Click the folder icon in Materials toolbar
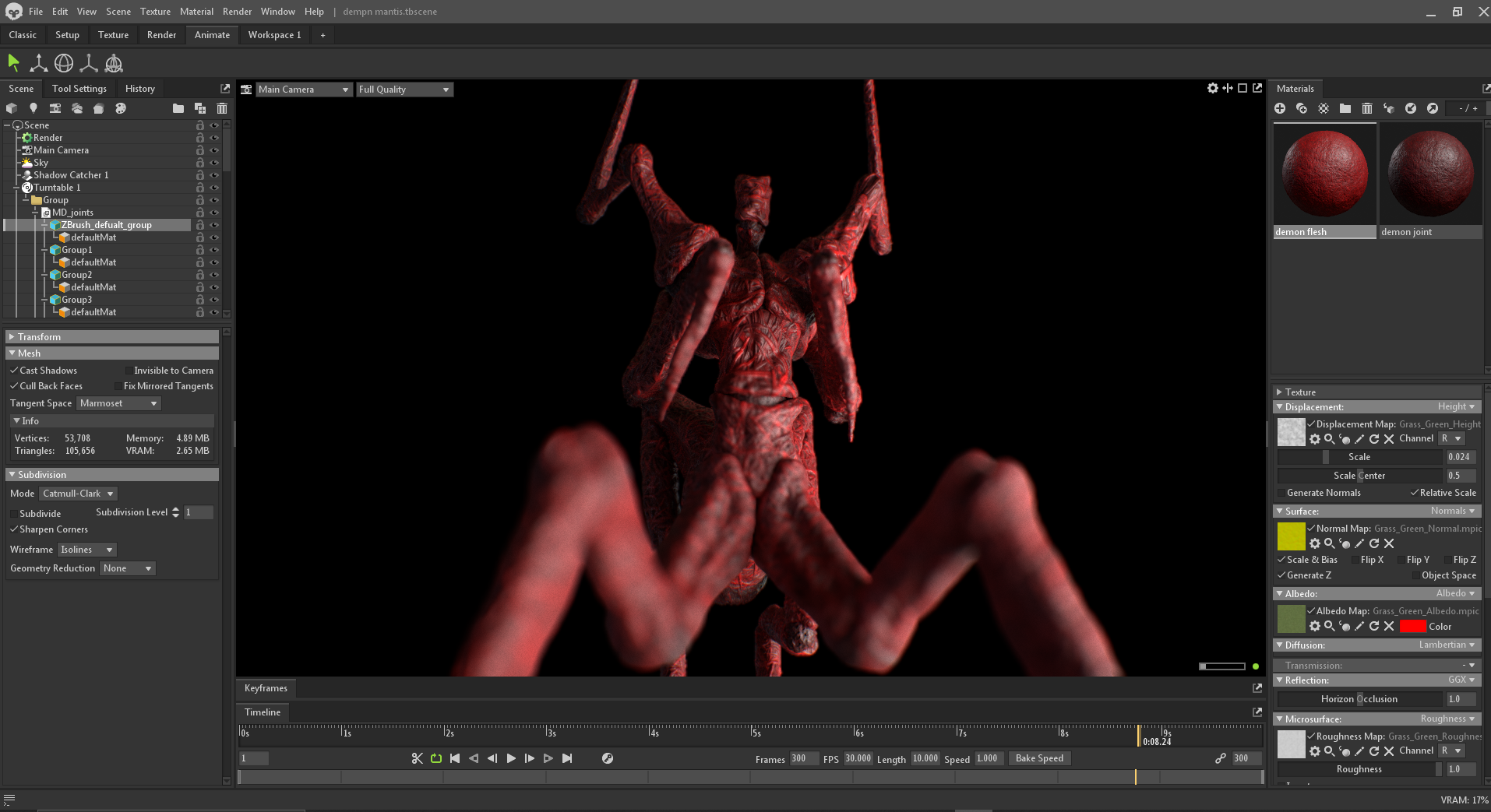The height and width of the screenshot is (812, 1491). (1345, 108)
